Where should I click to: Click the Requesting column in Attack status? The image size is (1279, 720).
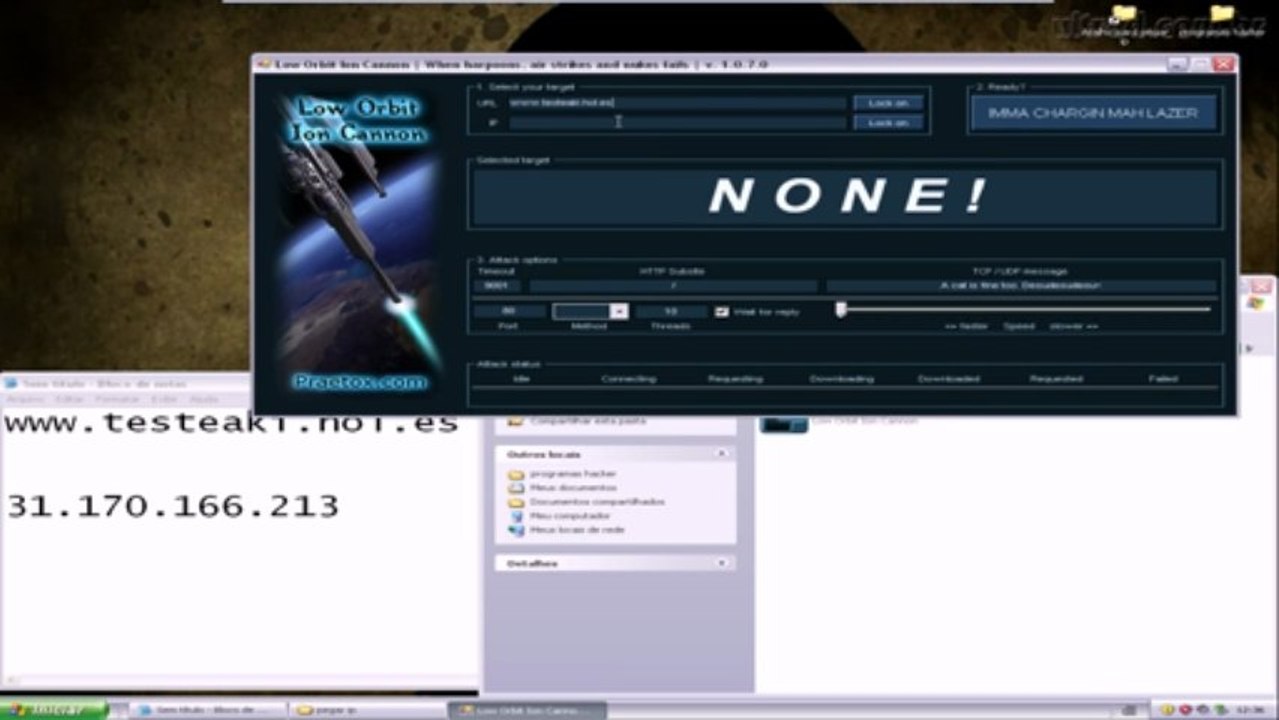click(x=735, y=379)
